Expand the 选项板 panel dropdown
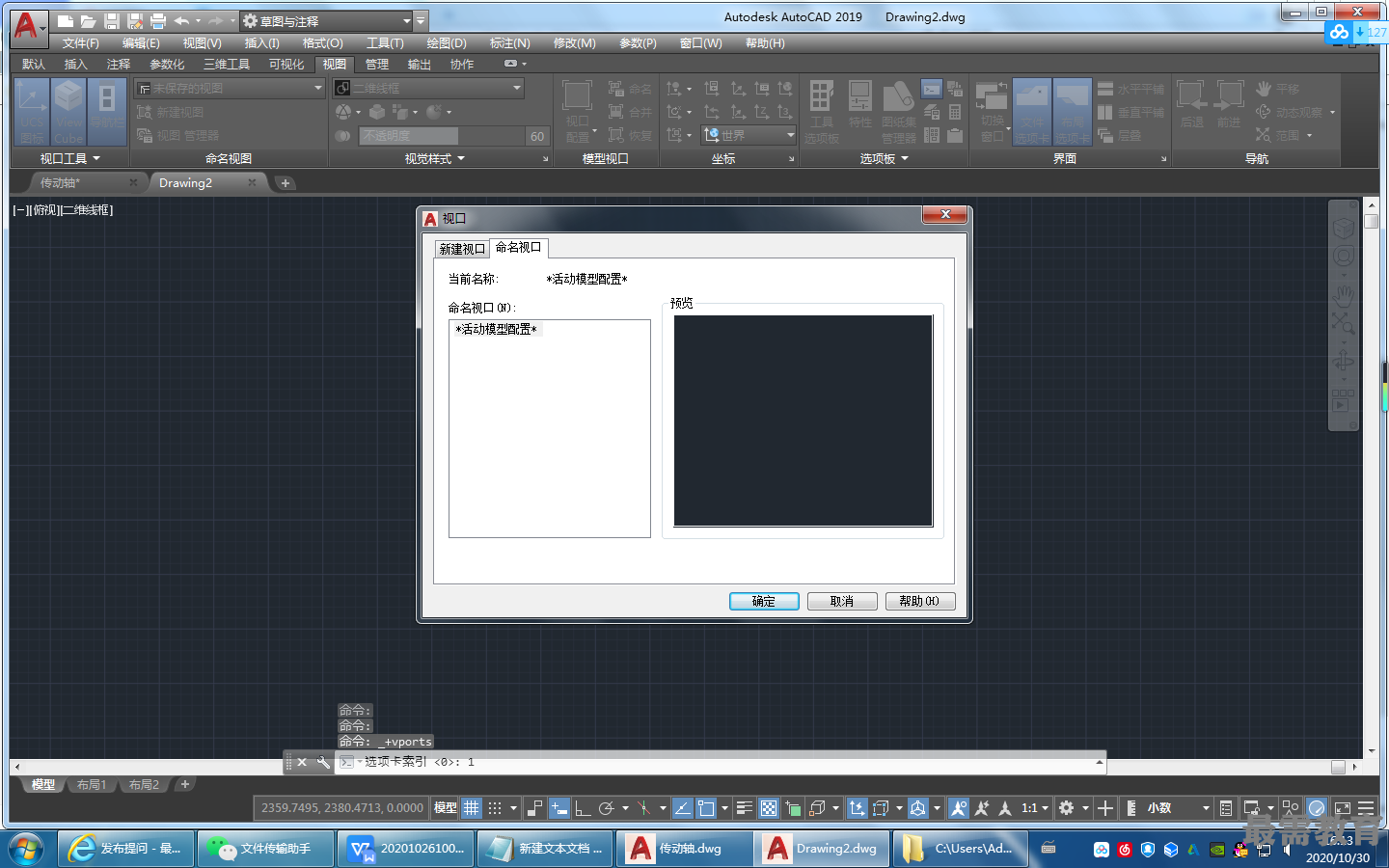This screenshot has width=1389, height=868. click(x=905, y=158)
